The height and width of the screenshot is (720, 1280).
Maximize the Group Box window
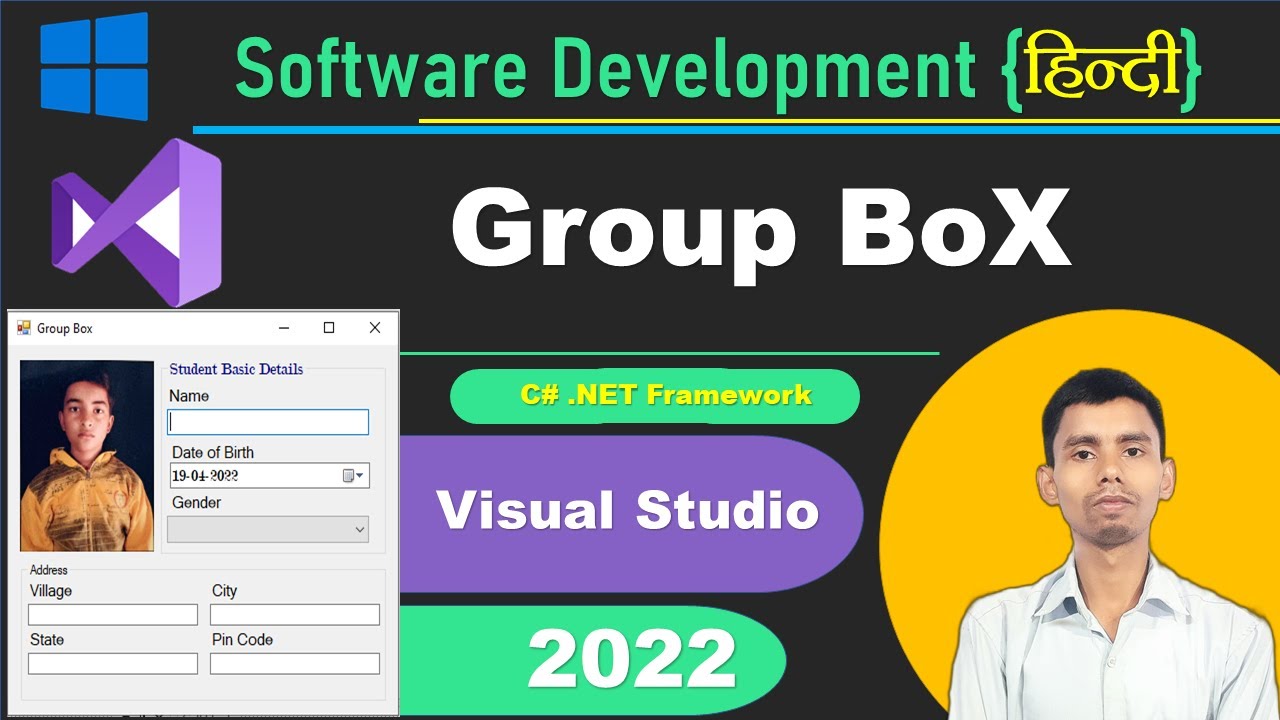point(329,328)
